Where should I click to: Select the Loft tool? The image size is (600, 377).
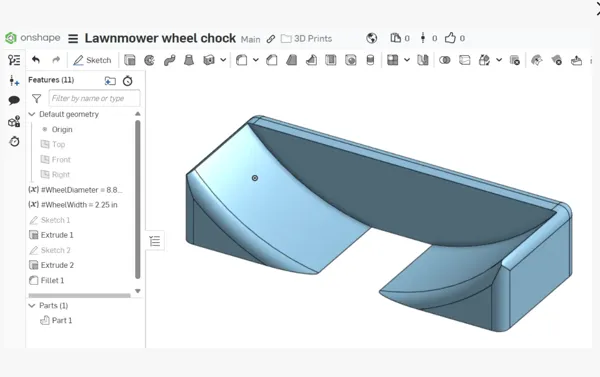tap(189, 60)
